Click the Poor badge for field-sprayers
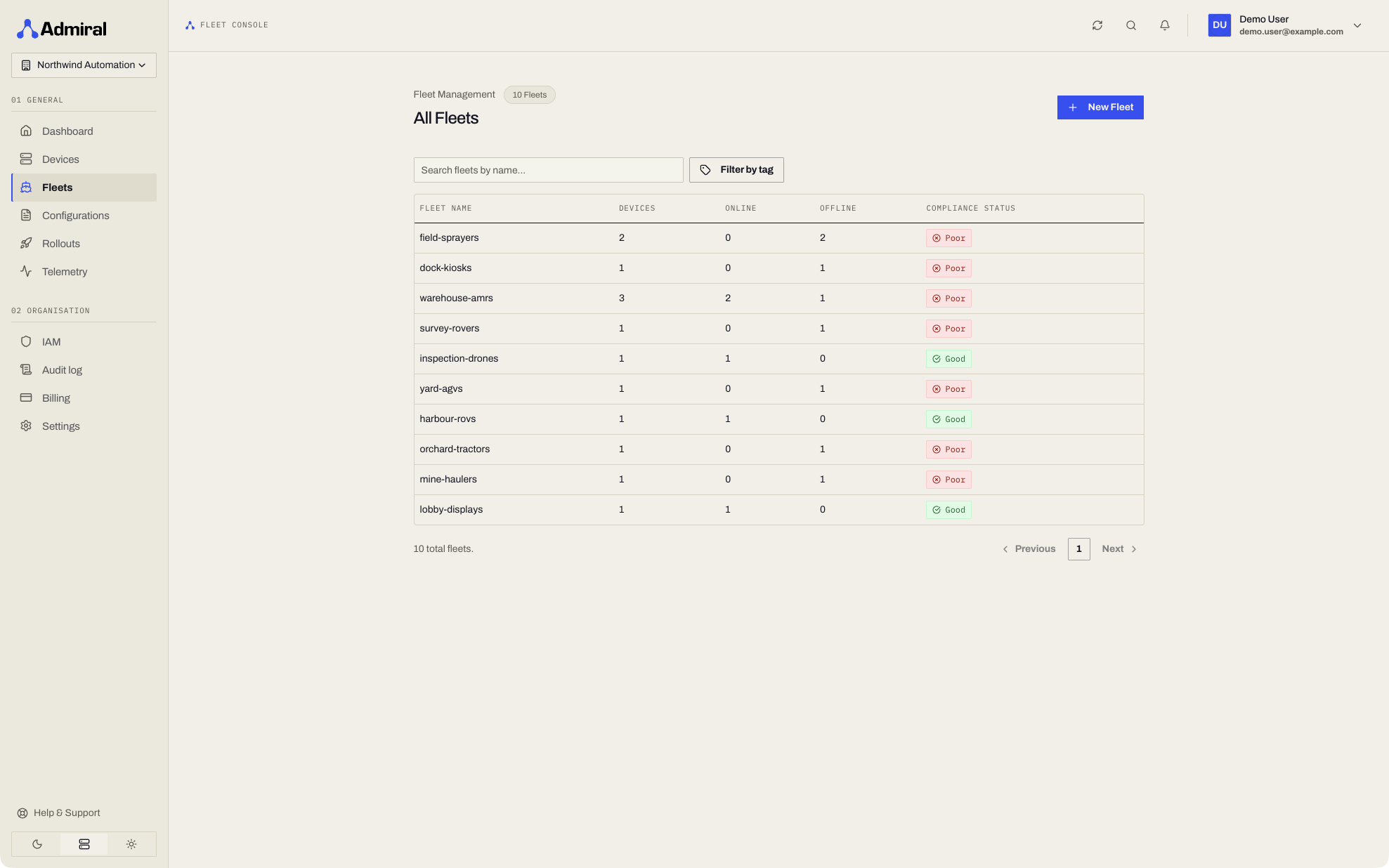The width and height of the screenshot is (1389, 868). pyautogui.click(x=948, y=238)
